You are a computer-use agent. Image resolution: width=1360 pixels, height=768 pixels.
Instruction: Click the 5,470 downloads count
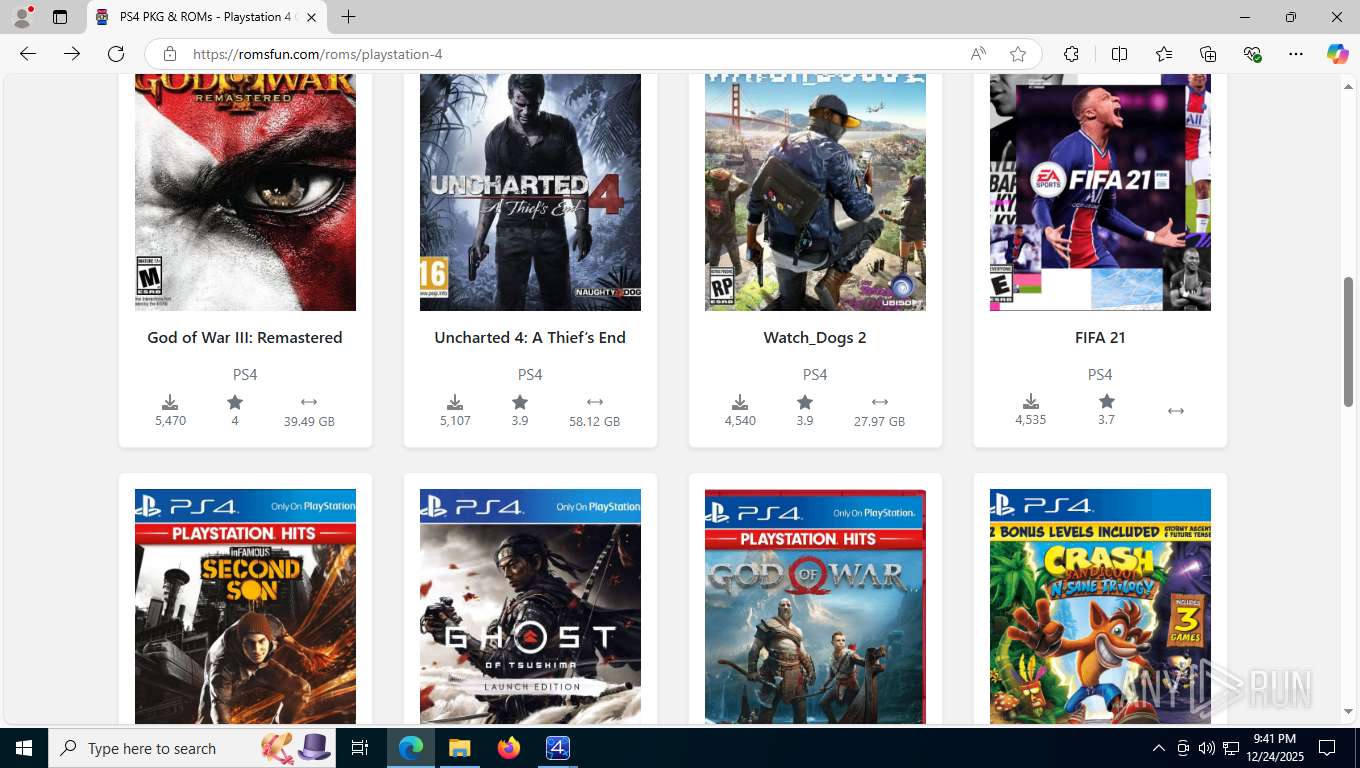[x=170, y=421]
